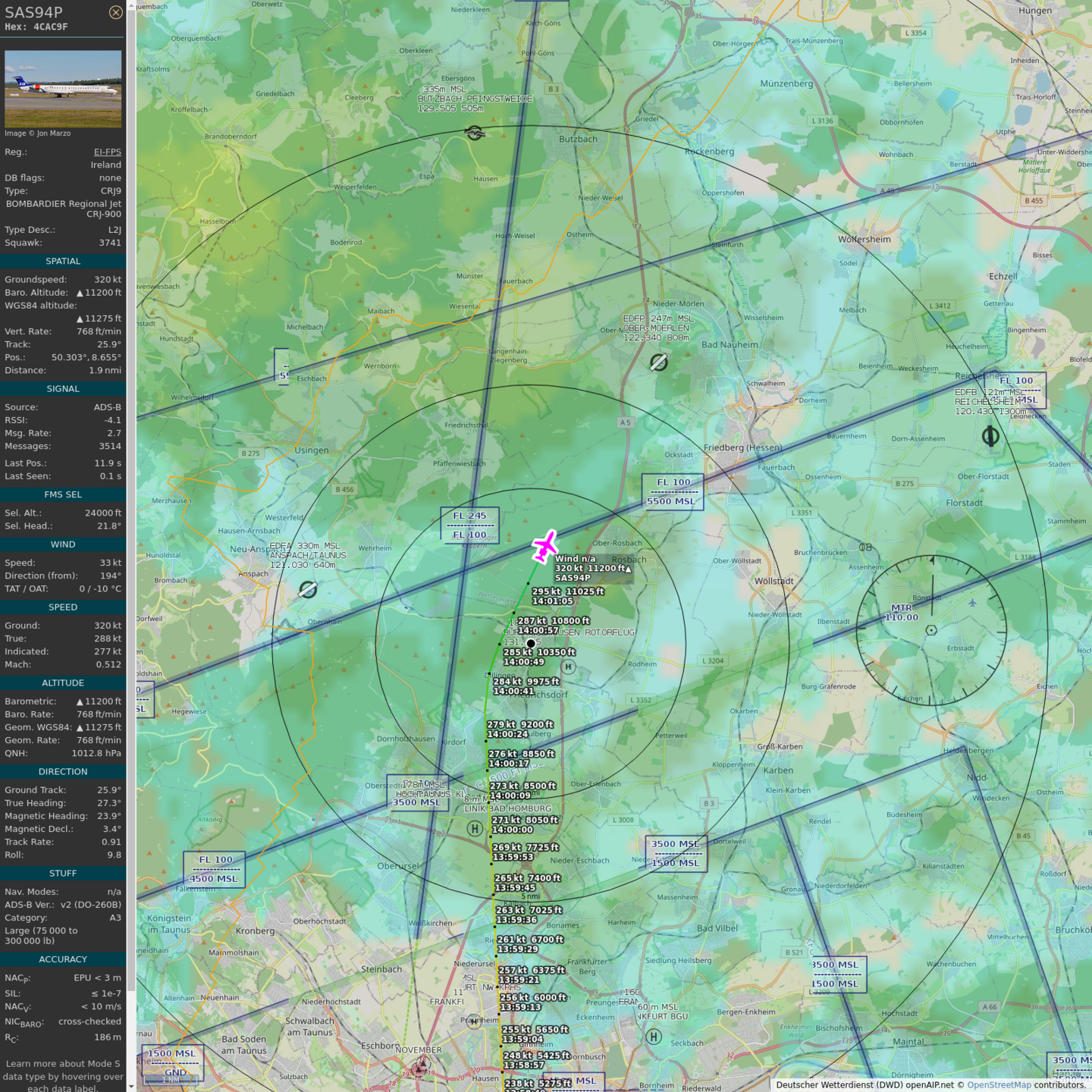This screenshot has height=1092, width=1092.
Task: Open the EI-FPS registration link
Action: pos(107,152)
